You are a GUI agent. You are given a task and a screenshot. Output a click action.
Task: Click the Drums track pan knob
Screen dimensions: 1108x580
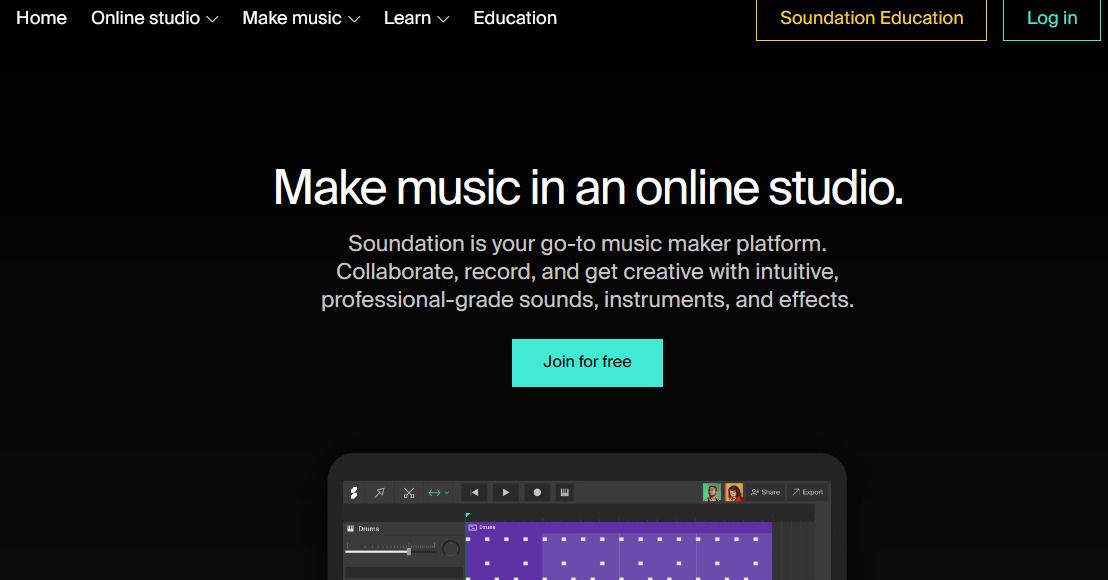[x=450, y=549]
